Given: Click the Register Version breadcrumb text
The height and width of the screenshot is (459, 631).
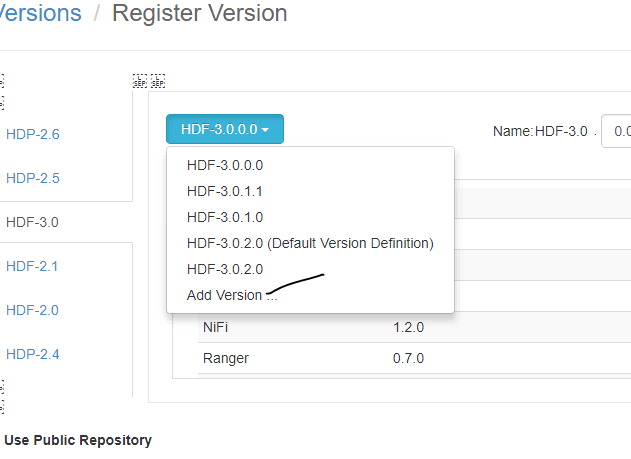Looking at the screenshot, I should [x=199, y=14].
